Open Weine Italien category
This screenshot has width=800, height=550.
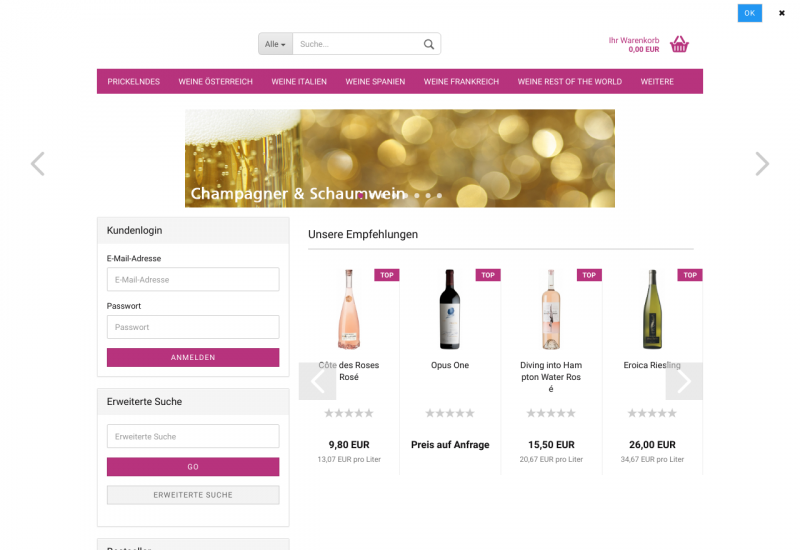click(x=299, y=82)
